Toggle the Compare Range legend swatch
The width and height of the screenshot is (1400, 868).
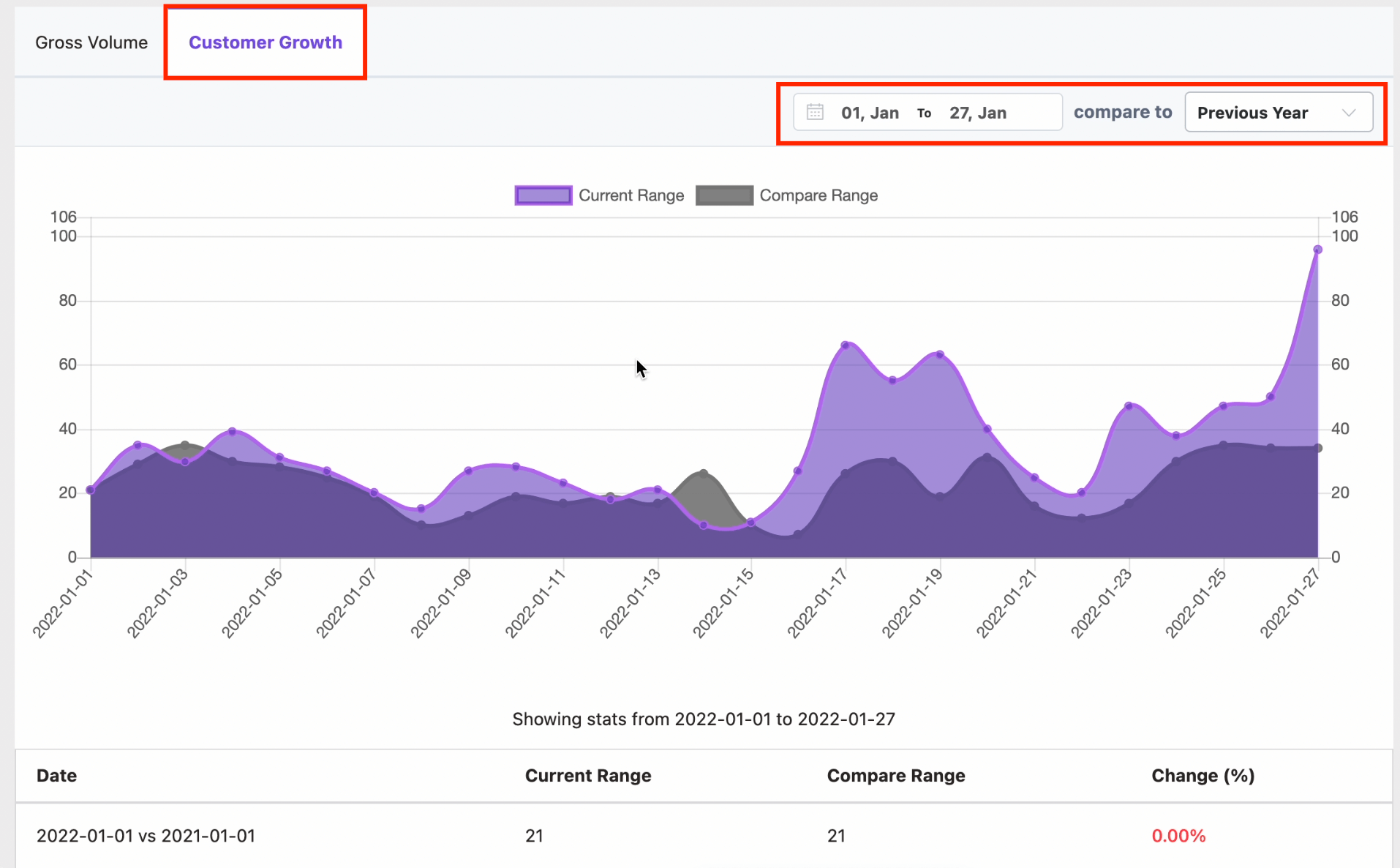(x=724, y=195)
